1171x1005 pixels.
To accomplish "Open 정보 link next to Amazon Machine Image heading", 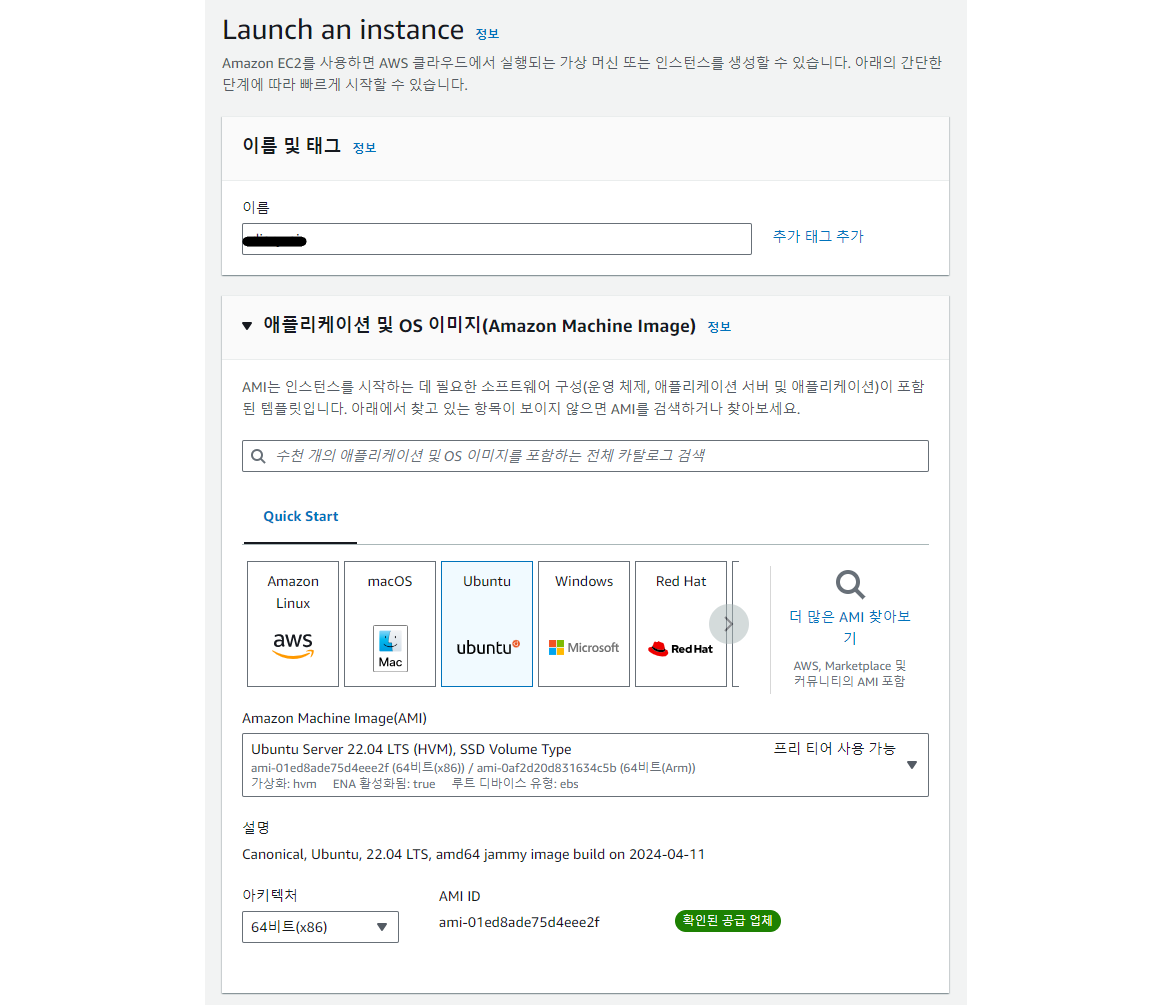I will pyautogui.click(x=718, y=327).
